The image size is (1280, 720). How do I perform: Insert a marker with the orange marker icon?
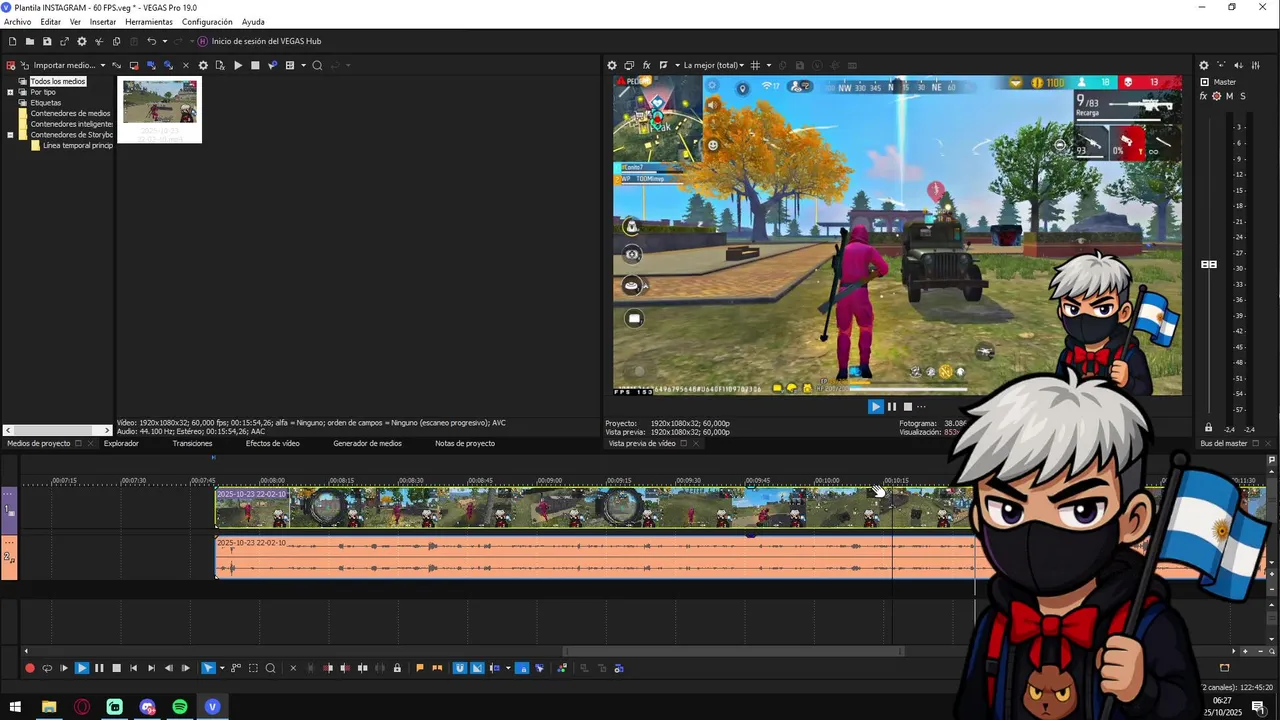[x=420, y=668]
